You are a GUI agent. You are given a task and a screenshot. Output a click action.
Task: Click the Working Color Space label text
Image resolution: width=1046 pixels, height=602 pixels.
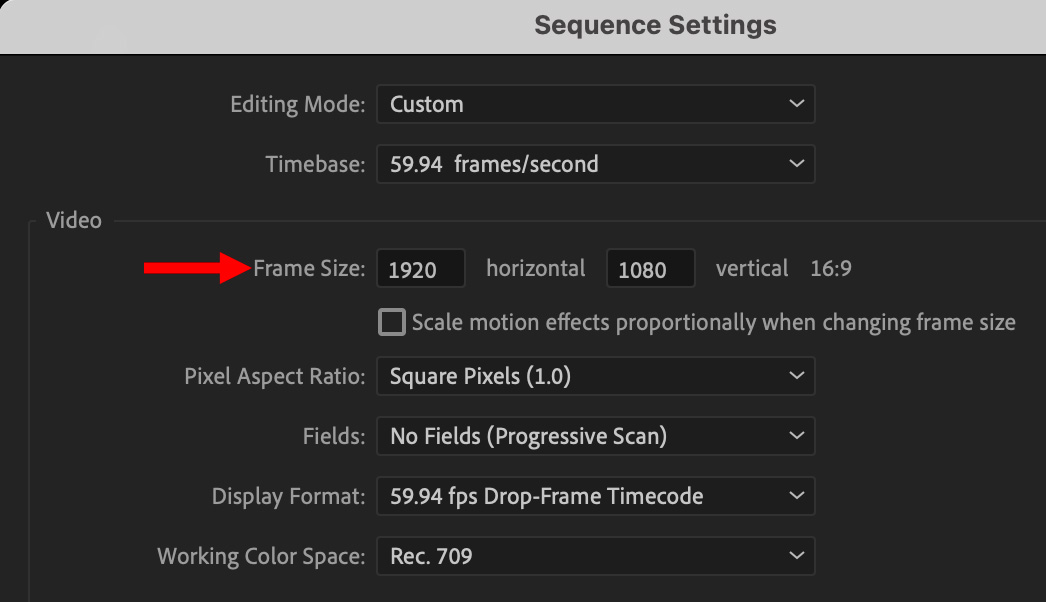click(x=261, y=556)
